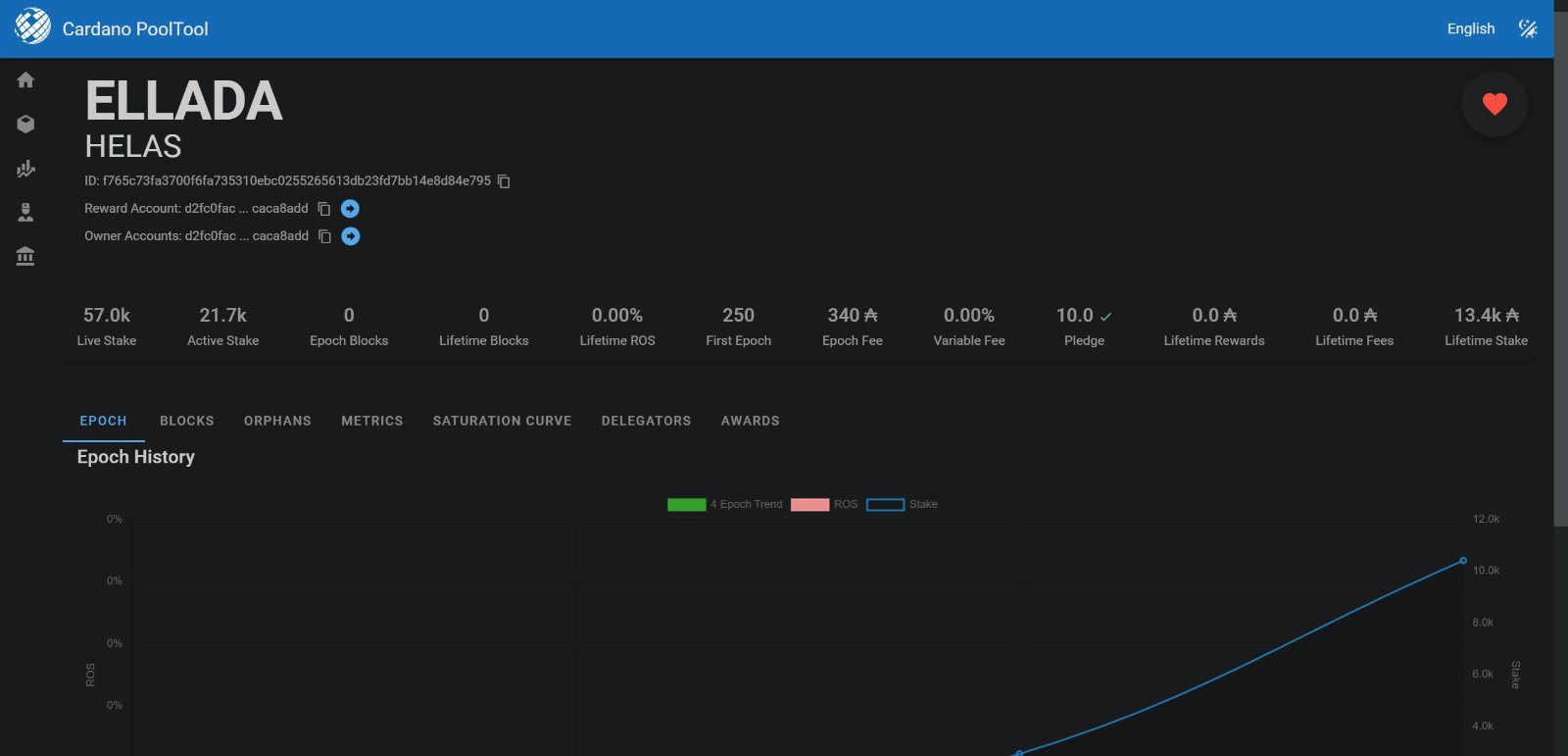Viewport: 1568px width, 756px height.
Task: Open the bank building icon in sidebar
Action: pos(25,256)
